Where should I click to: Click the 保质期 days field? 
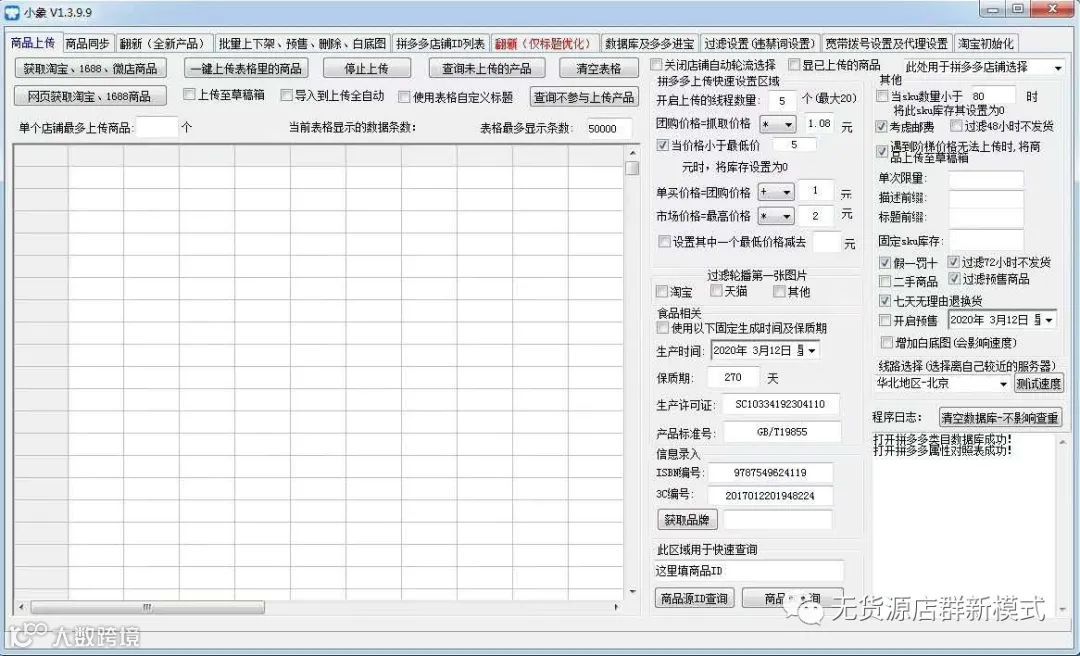[734, 378]
